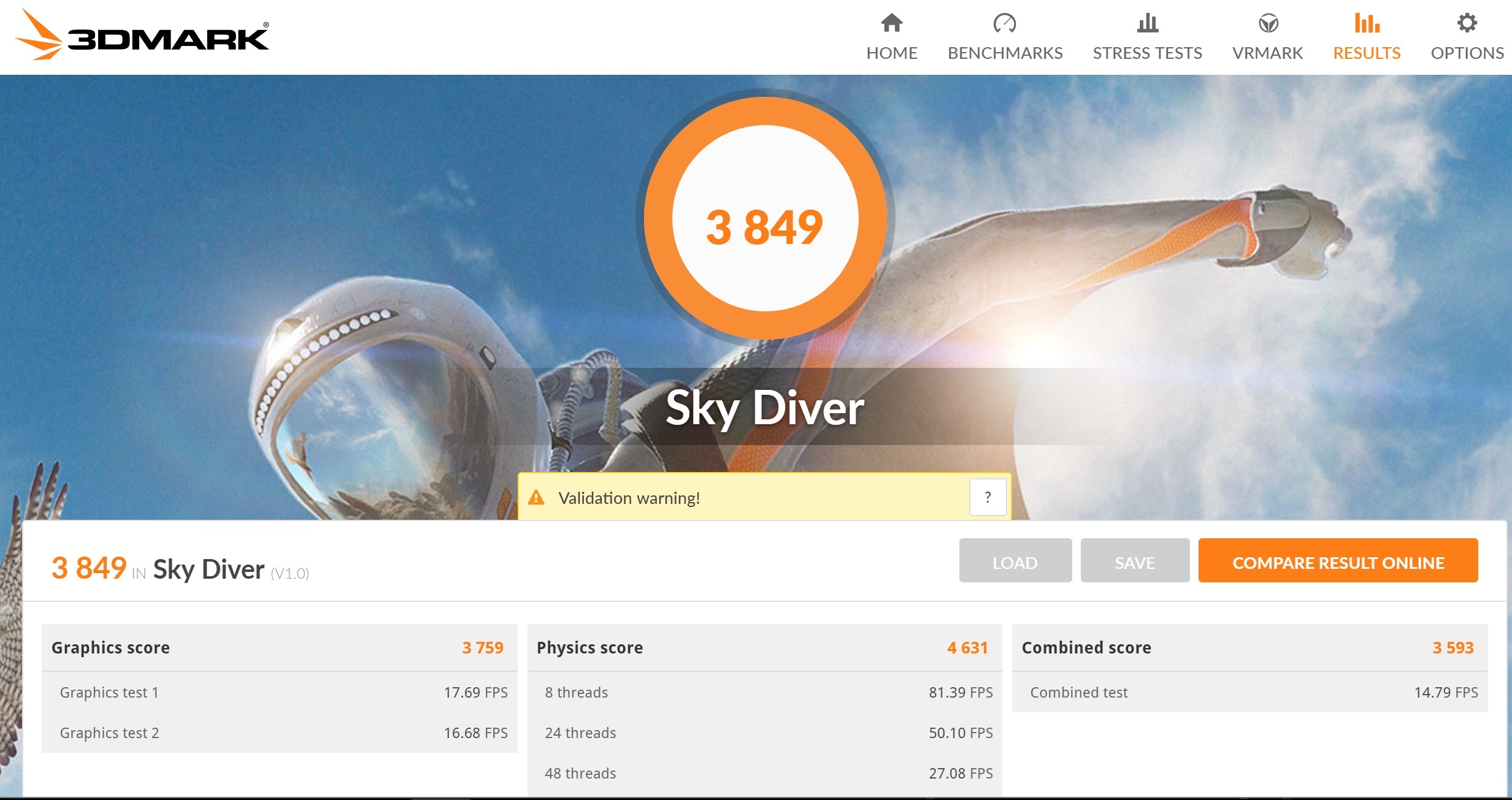The image size is (1512, 800).
Task: Click the 50.10 FPS value
Action: pyautogui.click(x=961, y=733)
